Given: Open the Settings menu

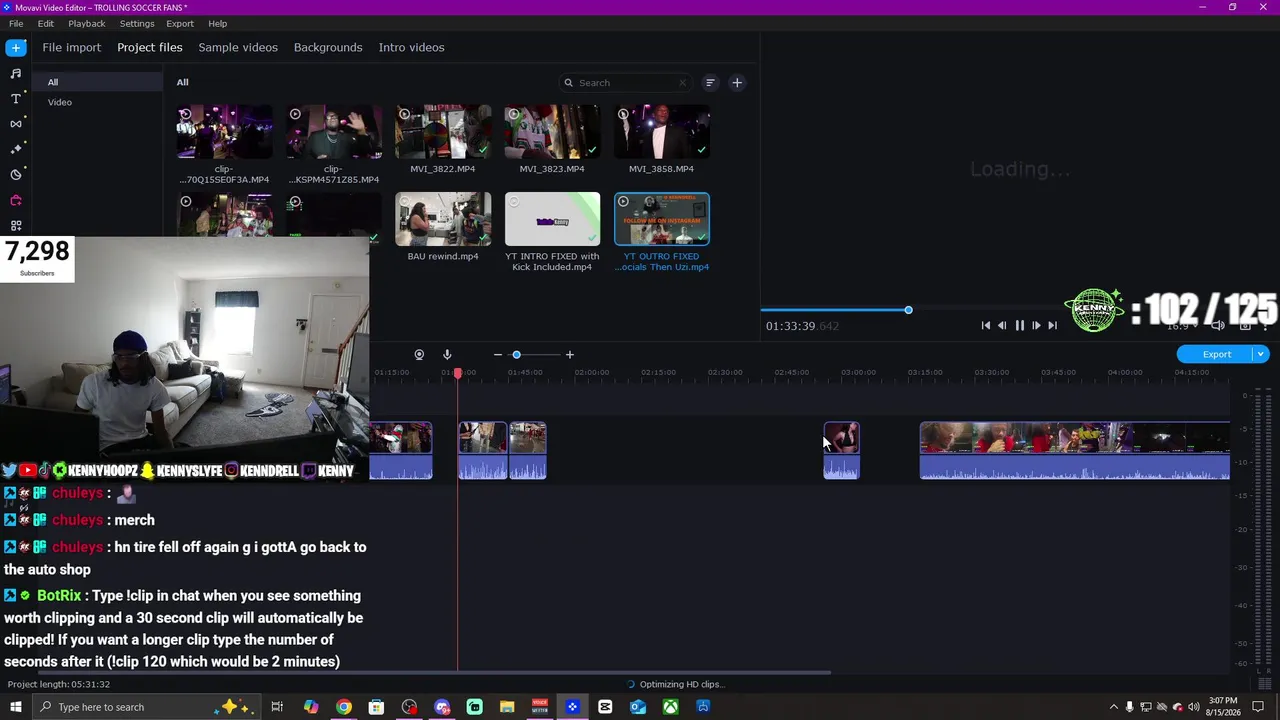Looking at the screenshot, I should (x=137, y=23).
